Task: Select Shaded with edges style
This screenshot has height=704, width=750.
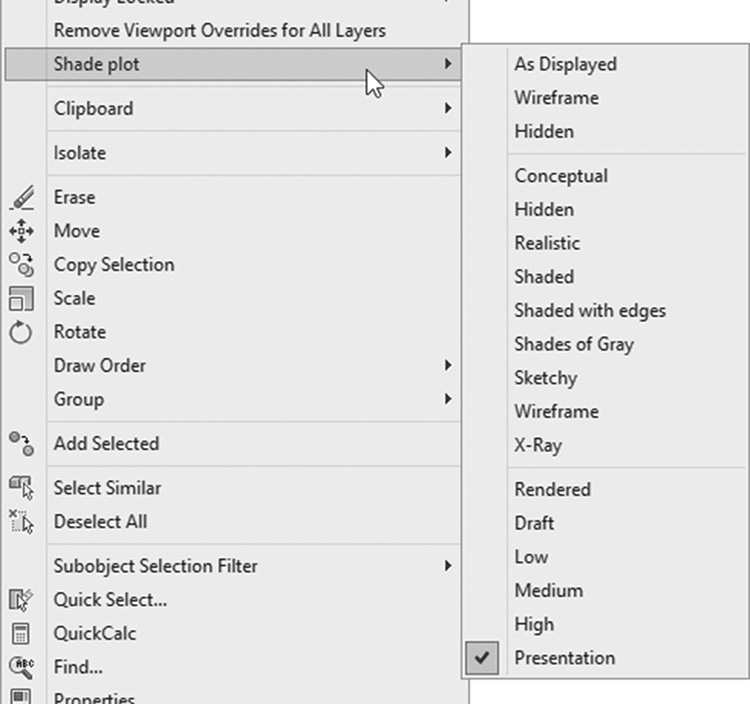Action: tap(605, 311)
